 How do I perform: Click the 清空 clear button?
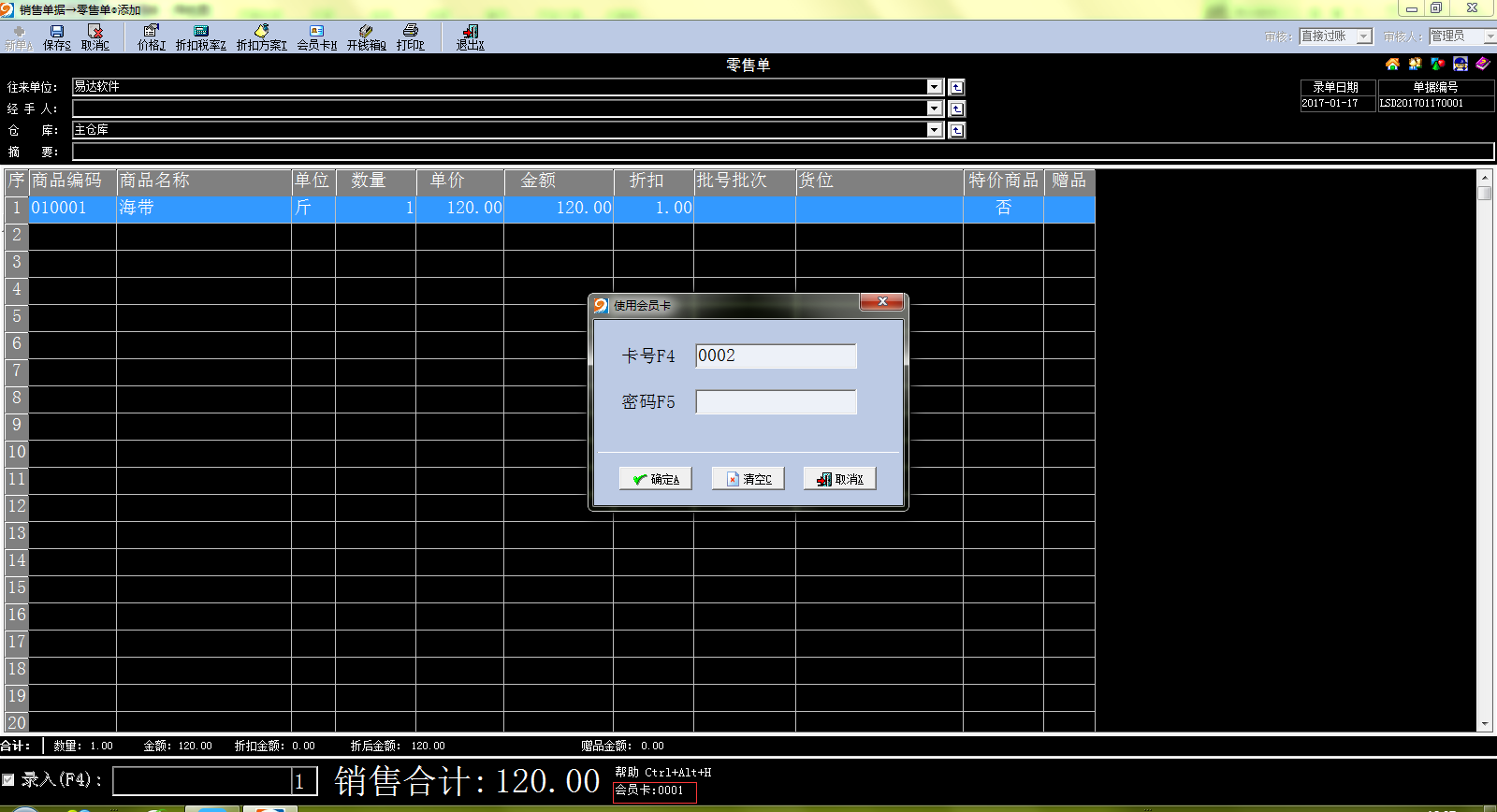(x=748, y=479)
